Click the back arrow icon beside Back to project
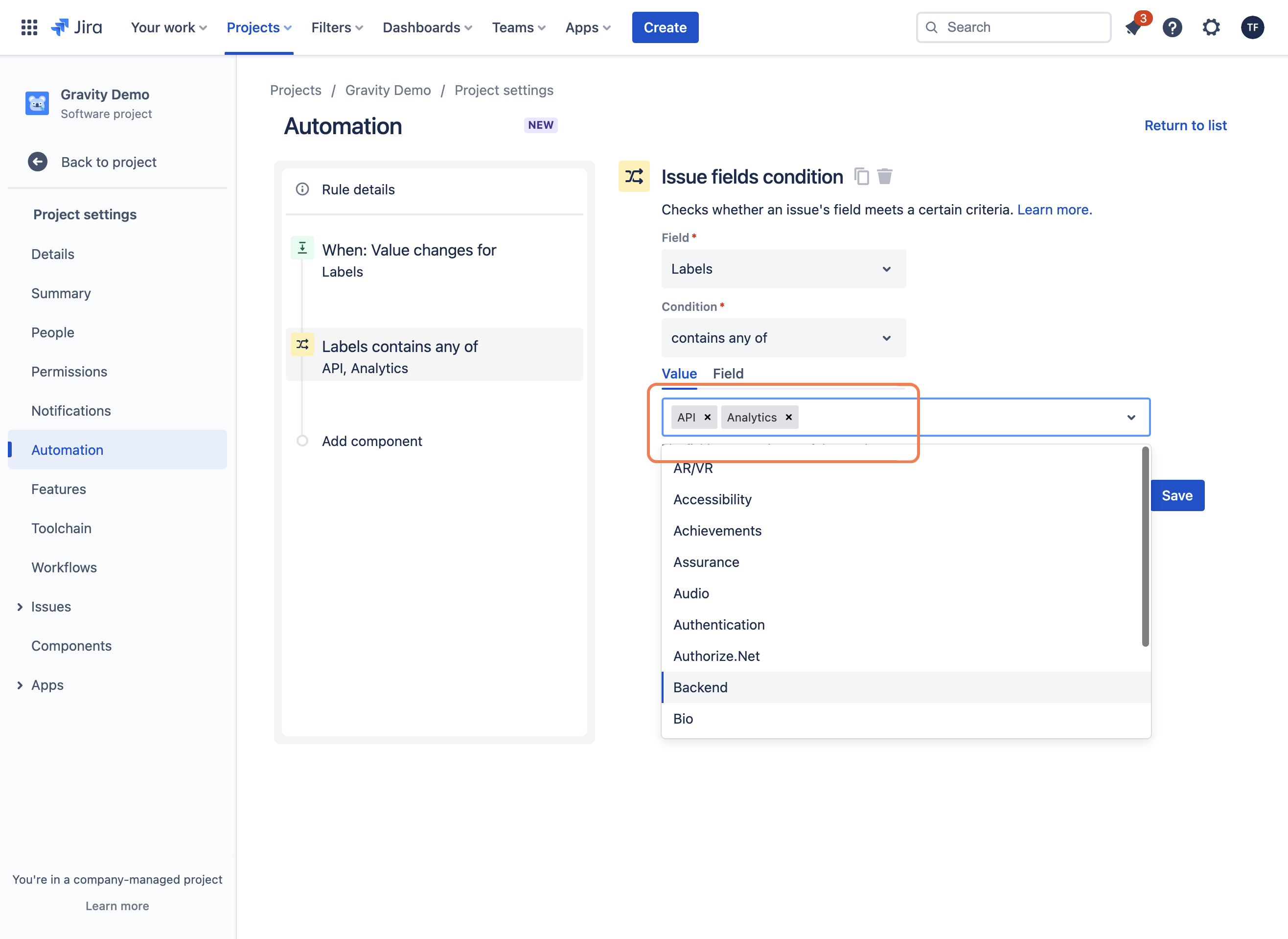 point(38,162)
